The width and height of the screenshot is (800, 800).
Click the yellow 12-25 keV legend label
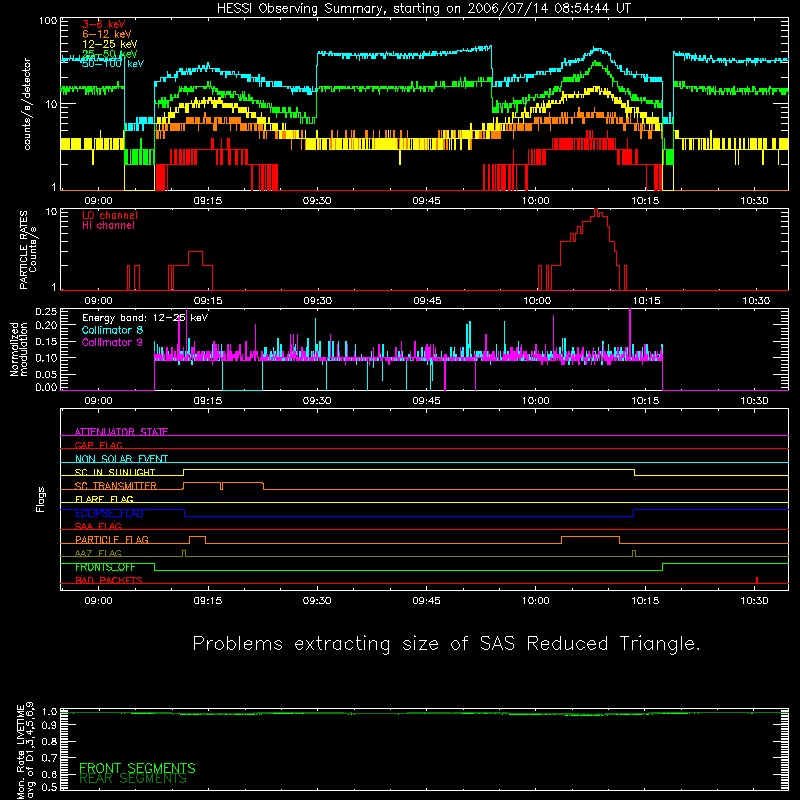click(x=110, y=44)
